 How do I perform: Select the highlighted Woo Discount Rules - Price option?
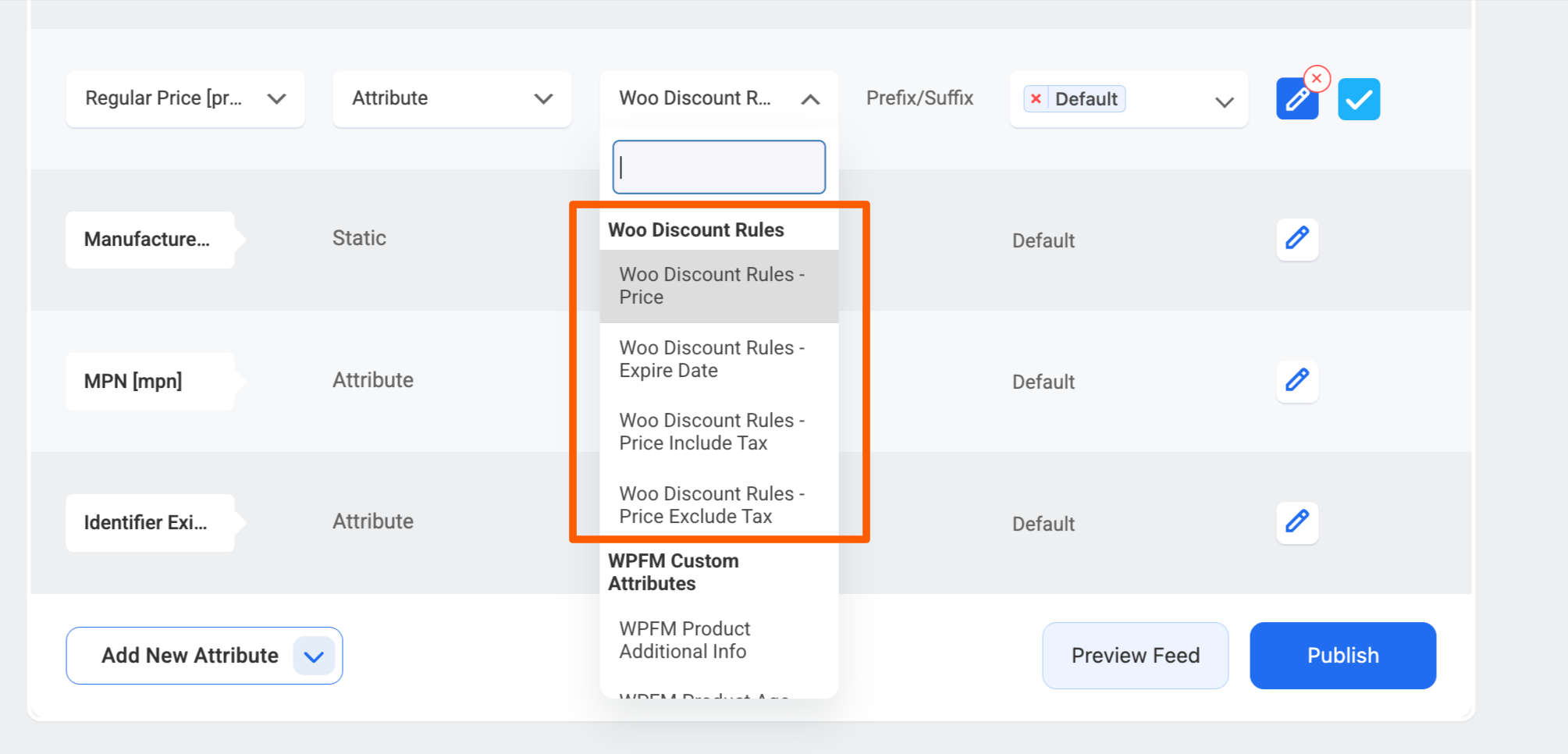pyautogui.click(x=712, y=286)
